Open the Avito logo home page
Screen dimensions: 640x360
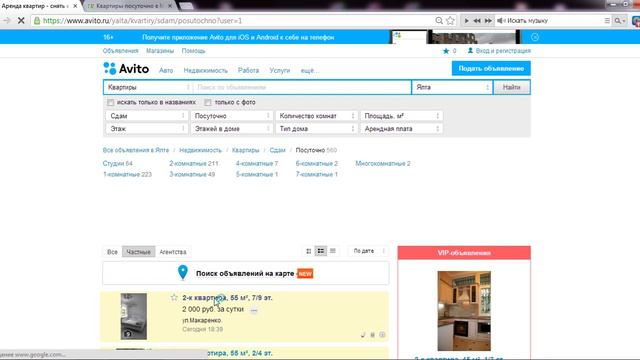coord(126,69)
